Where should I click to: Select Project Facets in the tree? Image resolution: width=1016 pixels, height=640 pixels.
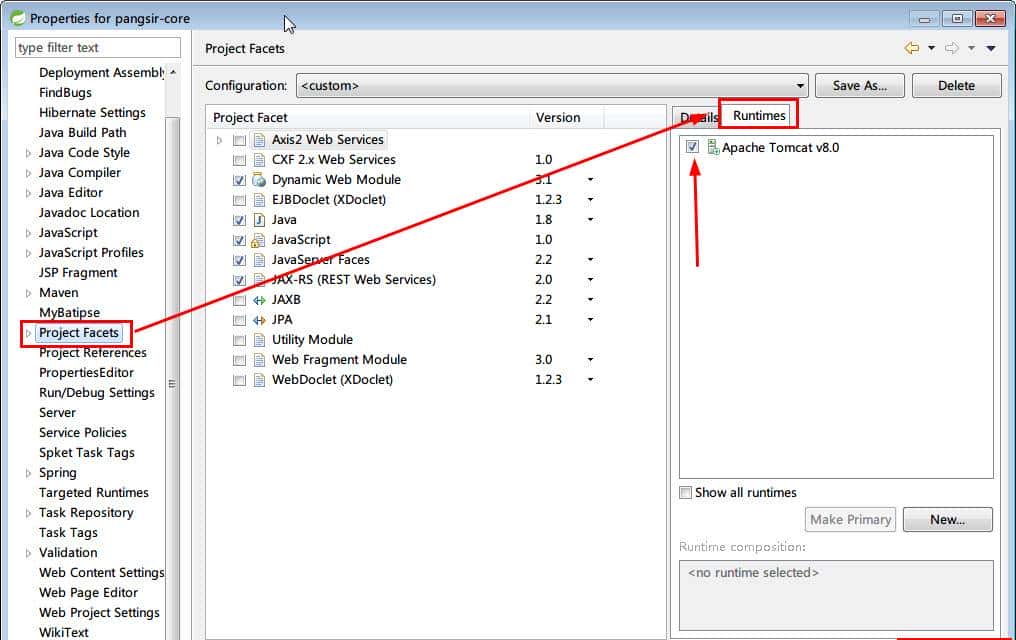(x=78, y=333)
